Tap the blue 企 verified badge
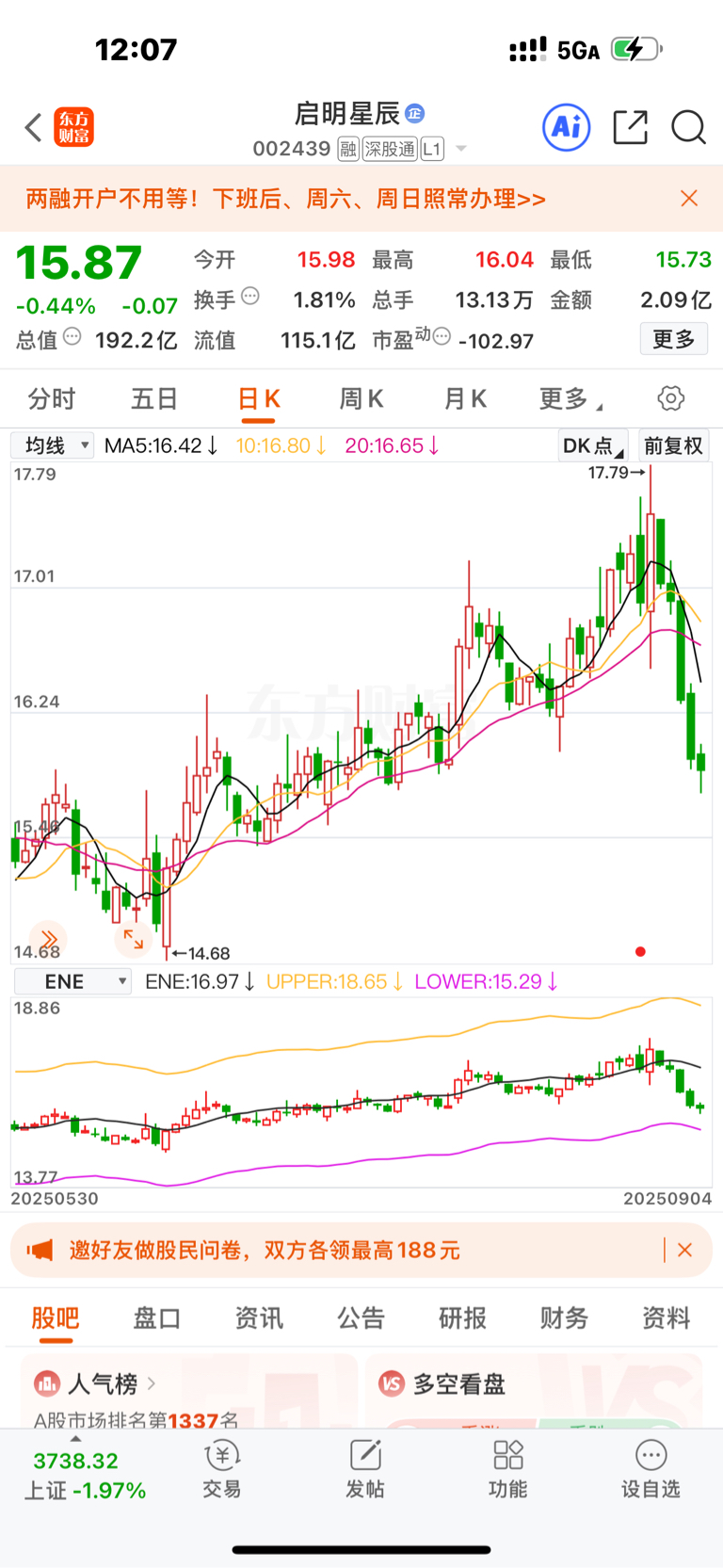The height and width of the screenshot is (1568, 723). coord(414,114)
